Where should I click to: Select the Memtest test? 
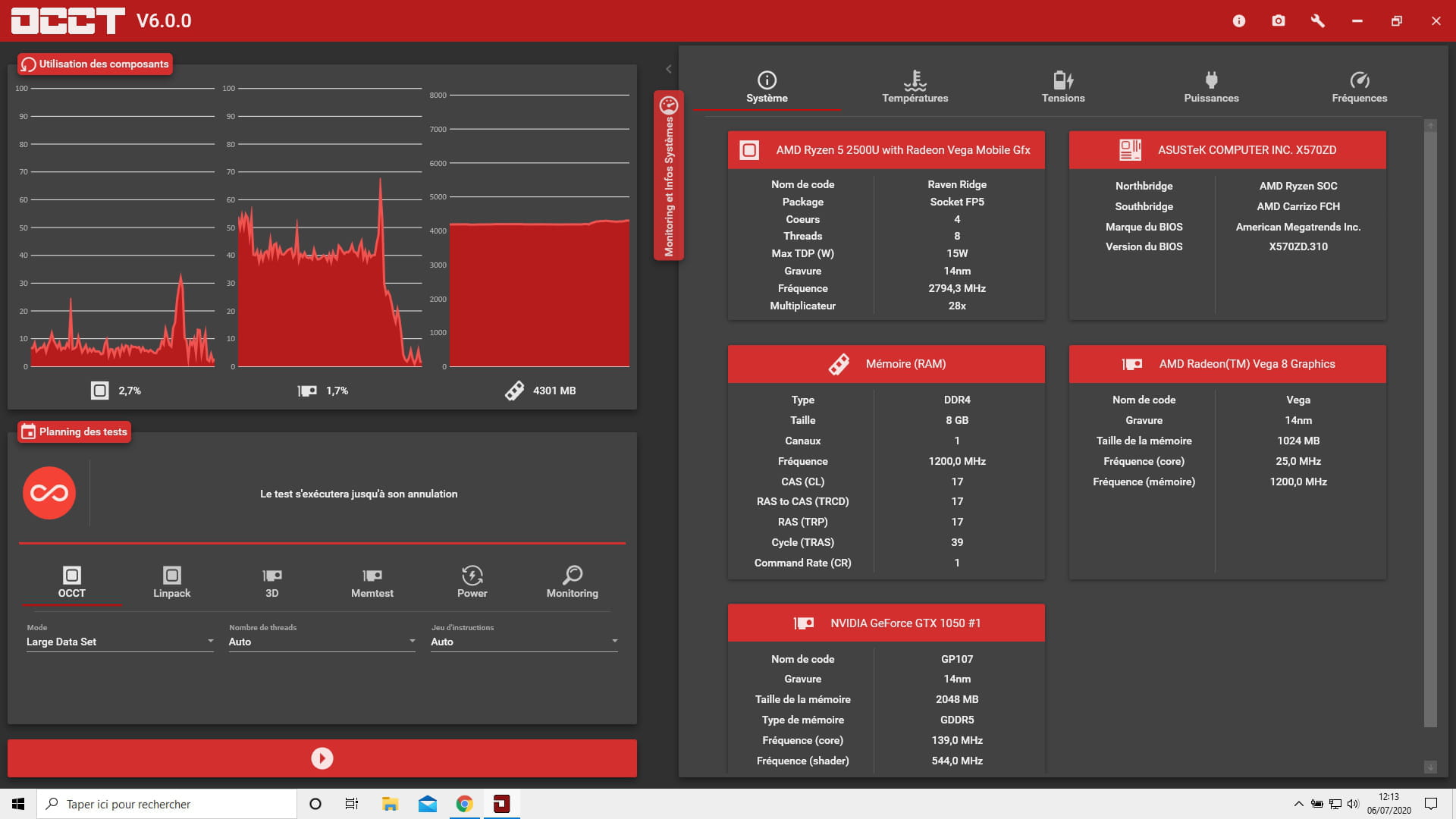click(372, 582)
